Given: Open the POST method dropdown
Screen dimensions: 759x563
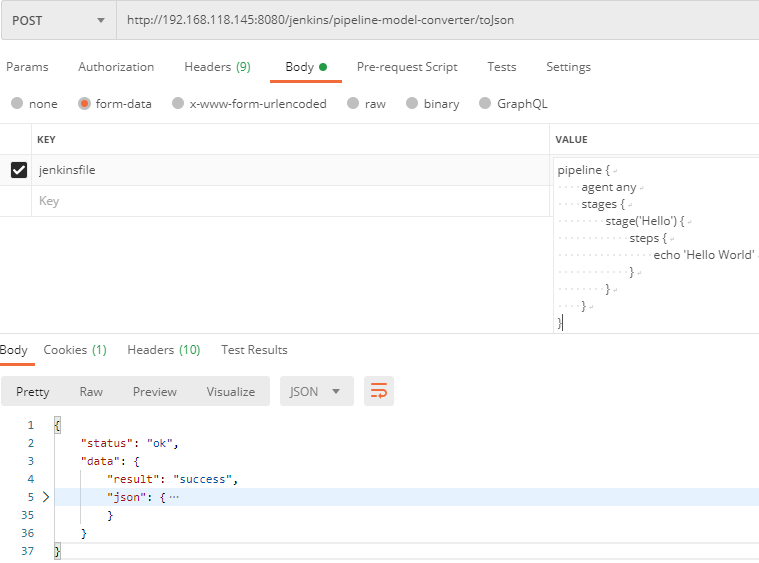Looking at the screenshot, I should click(59, 20).
